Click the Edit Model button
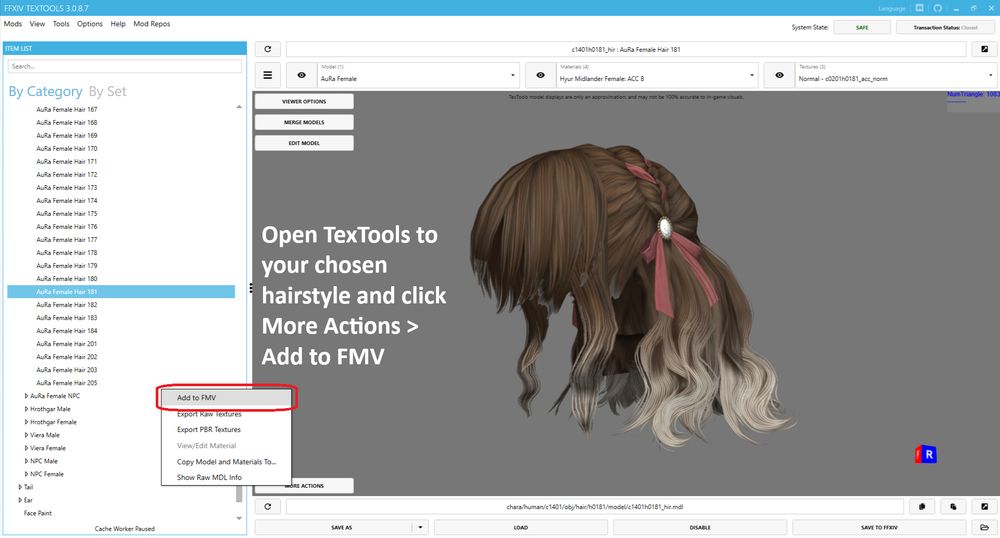1000x538 pixels. click(x=304, y=143)
